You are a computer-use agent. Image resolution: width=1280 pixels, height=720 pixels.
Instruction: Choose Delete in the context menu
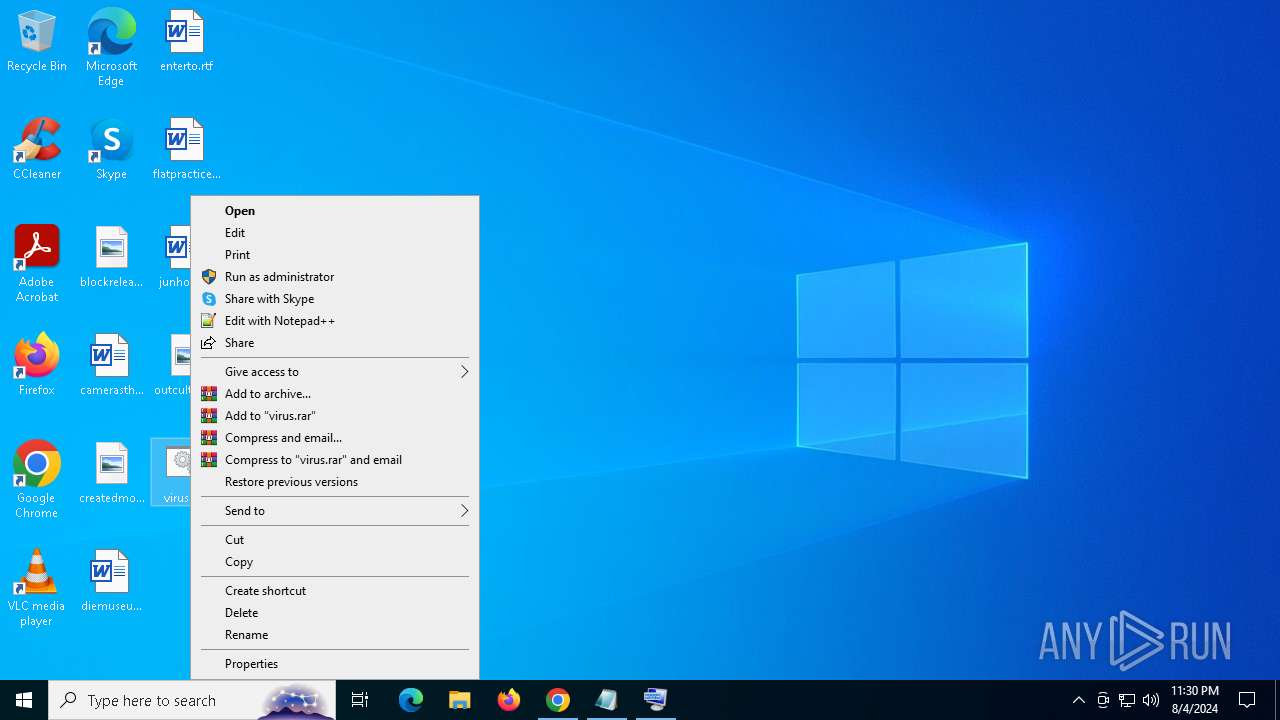335,613
